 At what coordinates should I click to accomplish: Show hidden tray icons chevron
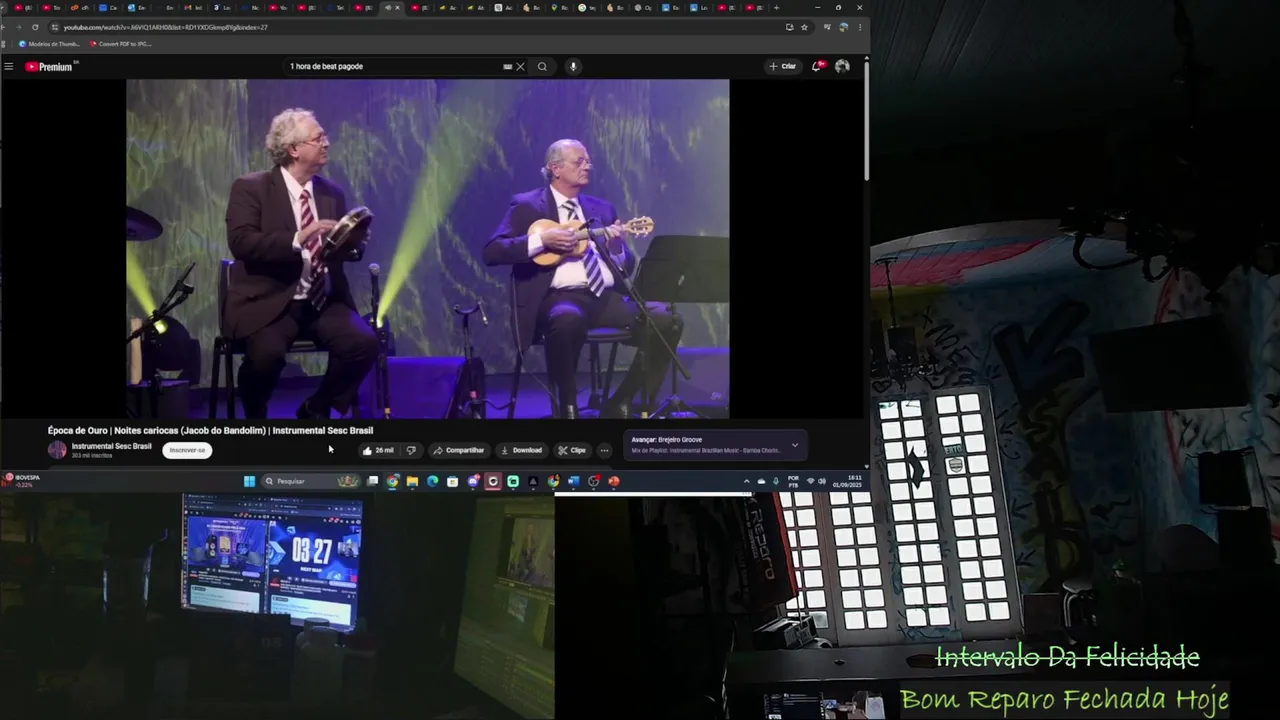[746, 481]
